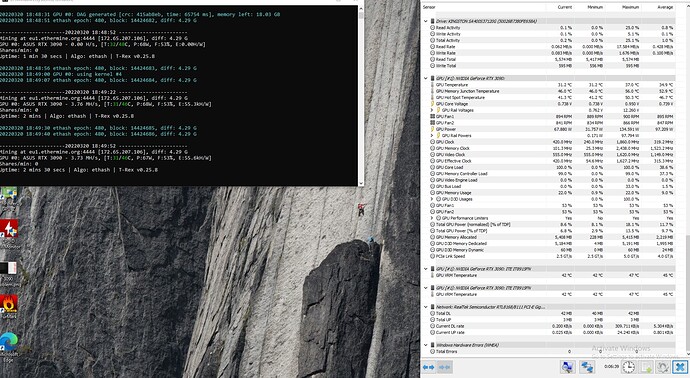Viewport: 690px width, 378px height.
Task: Click the DAG generated line in the console
Action: (x=140, y=15)
